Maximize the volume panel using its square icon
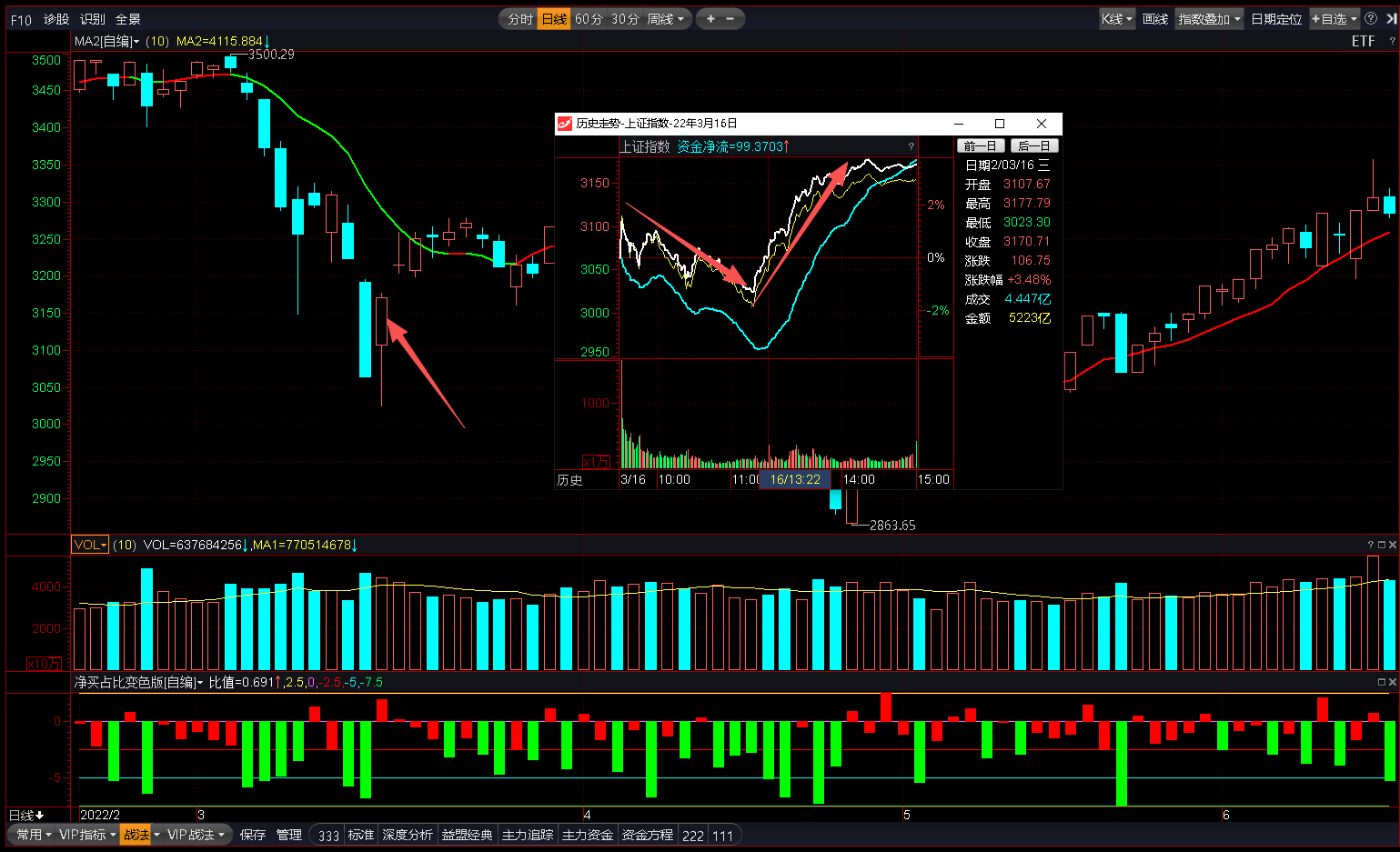1400x852 pixels. (1382, 545)
